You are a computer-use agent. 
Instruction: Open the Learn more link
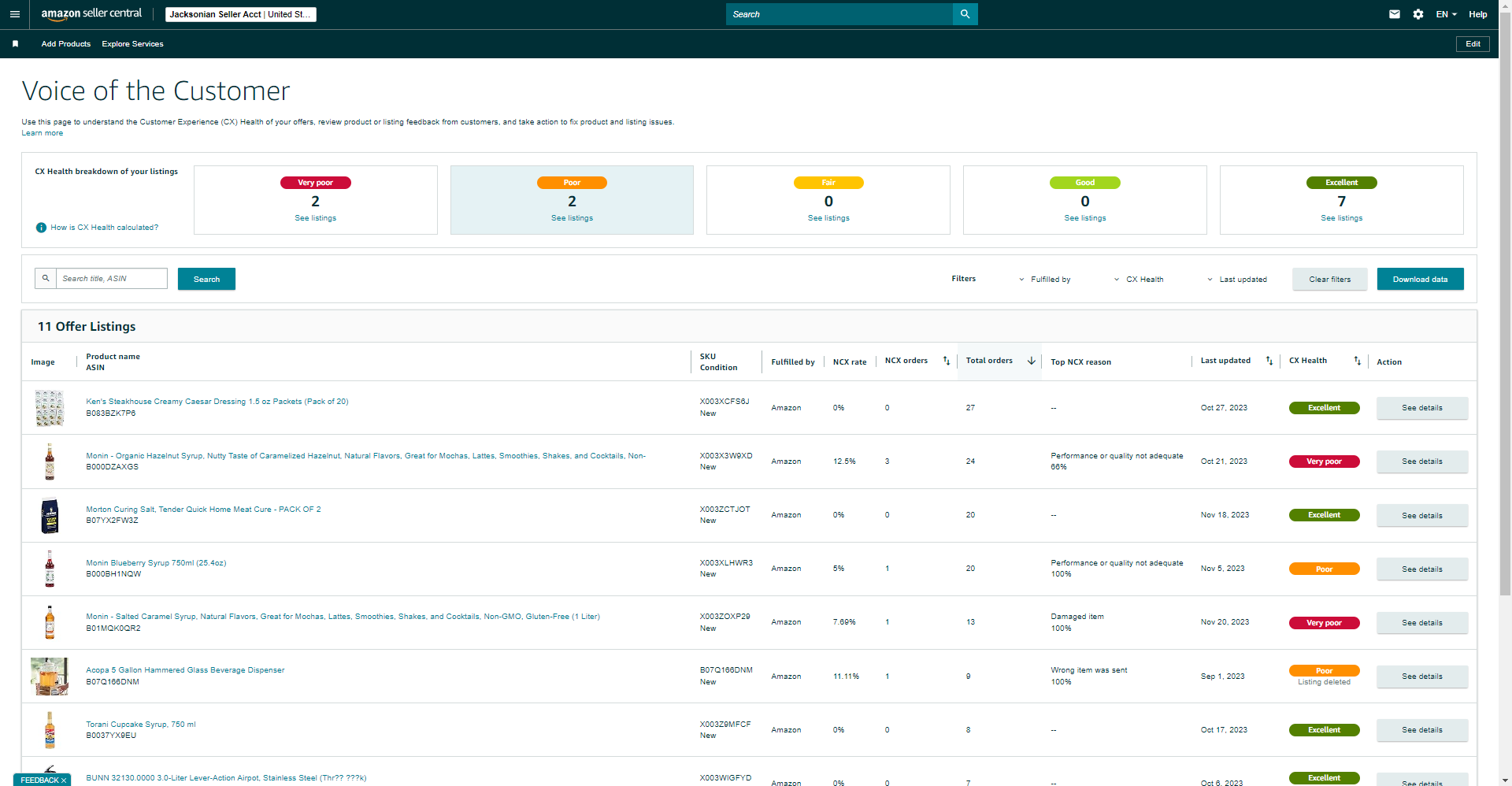(43, 133)
